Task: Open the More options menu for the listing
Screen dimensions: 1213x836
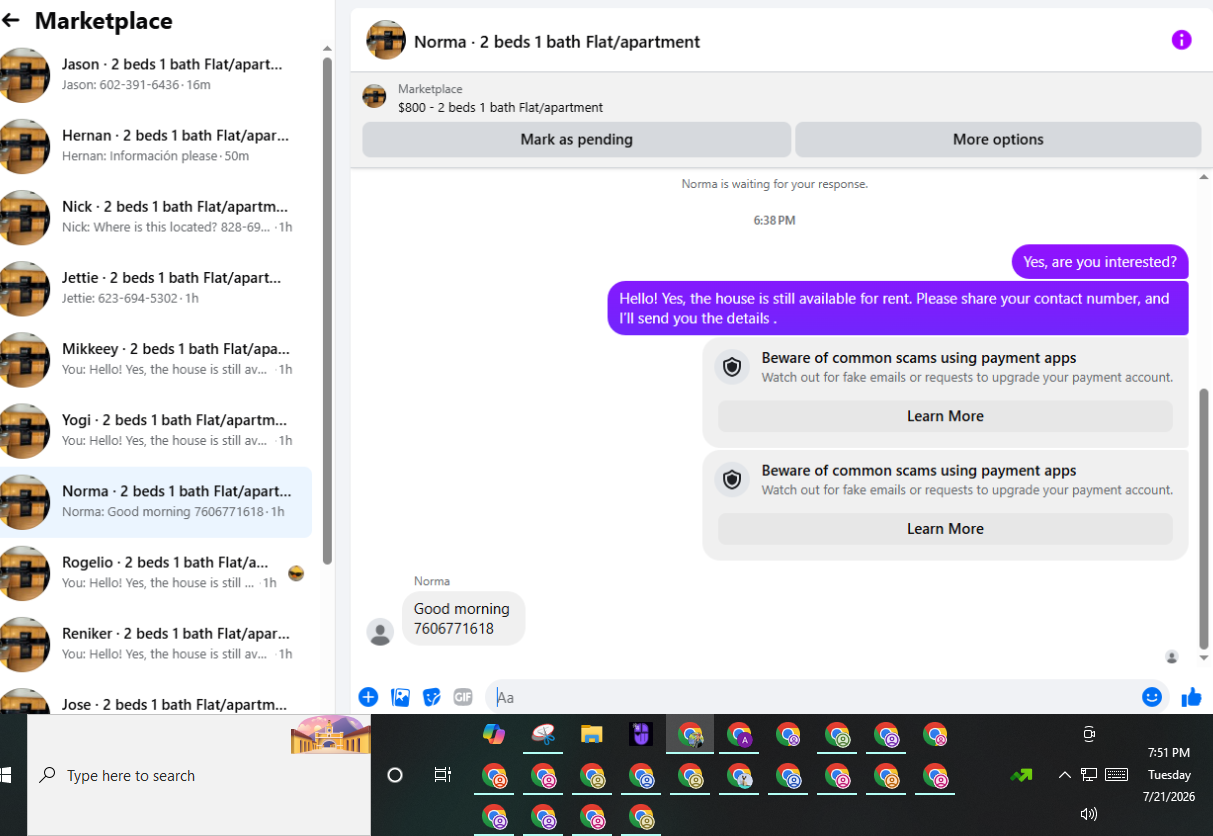Action: (998, 139)
